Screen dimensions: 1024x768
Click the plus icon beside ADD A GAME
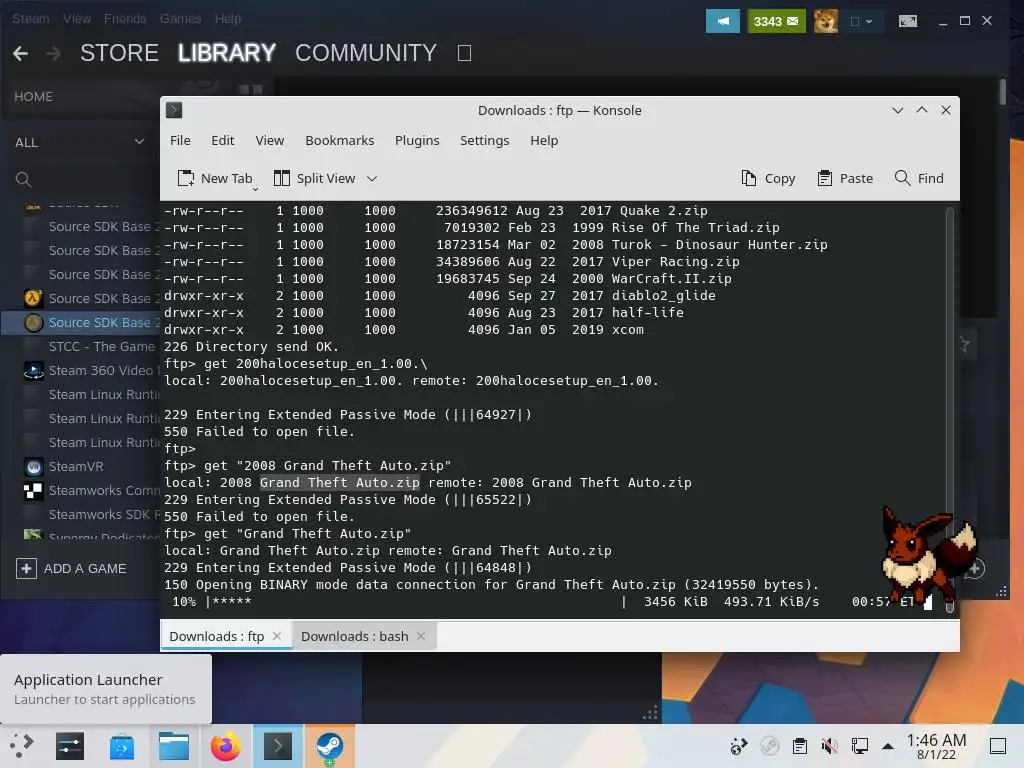click(x=26, y=569)
